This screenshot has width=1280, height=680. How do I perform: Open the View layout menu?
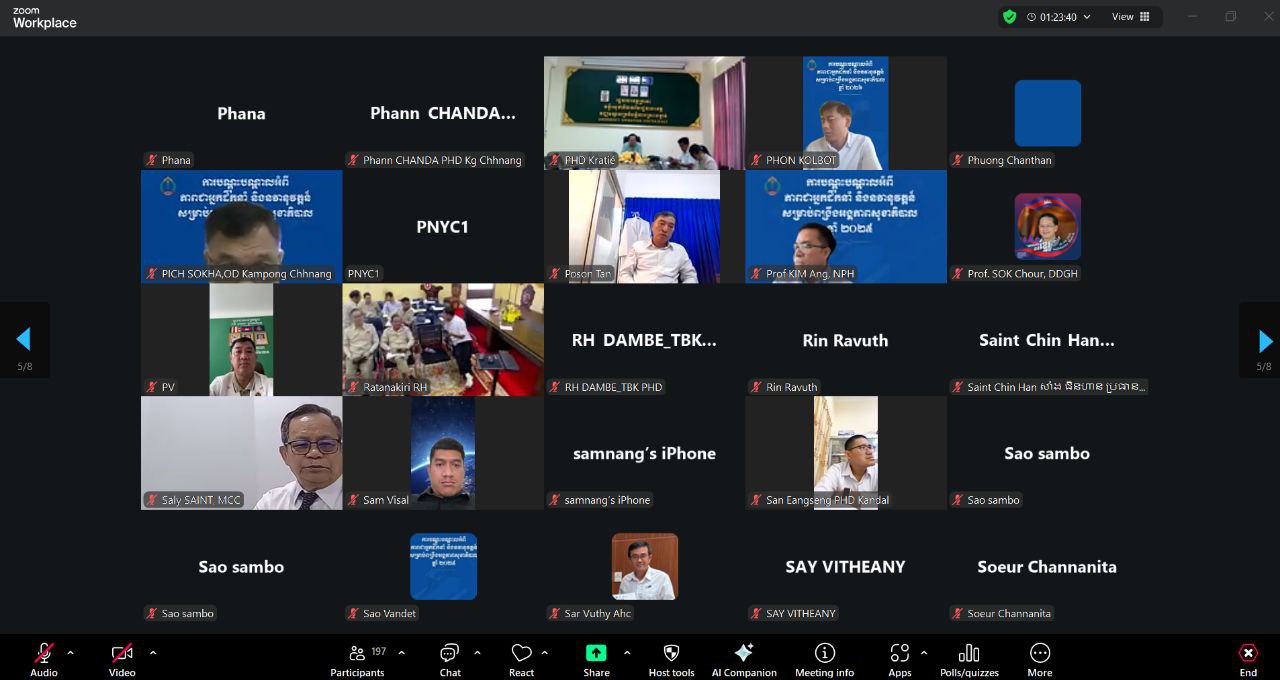point(1130,17)
